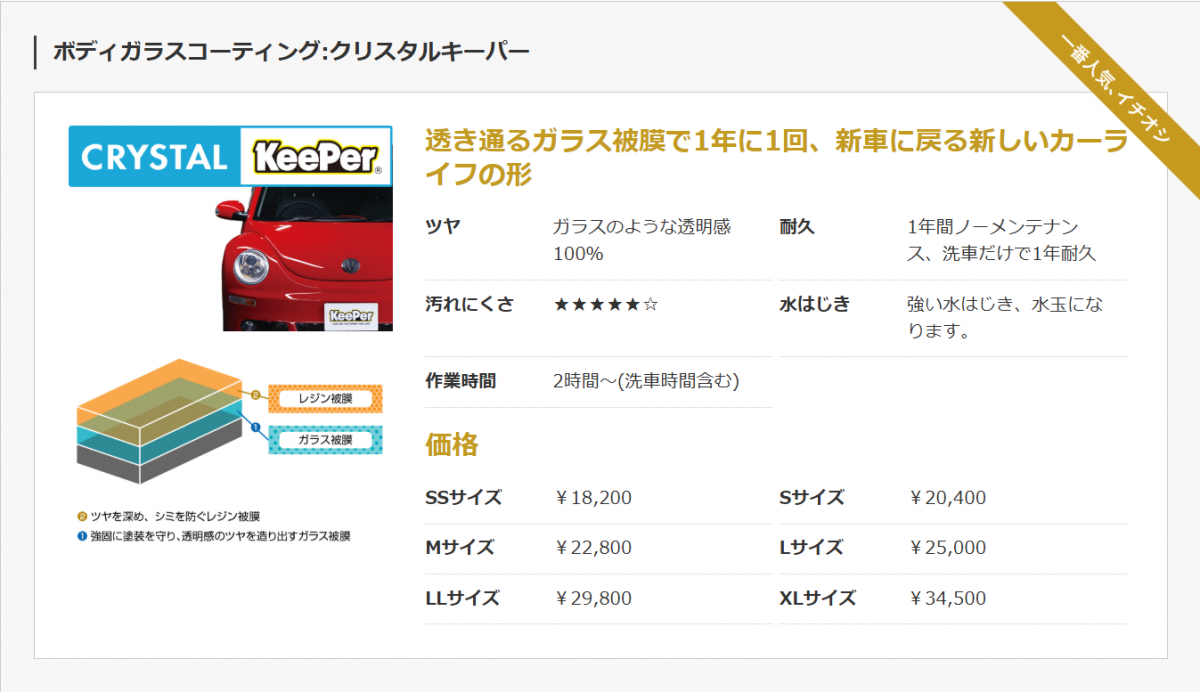Click the 作業時間 value 2時間〜
1200x692 pixels.
click(646, 381)
